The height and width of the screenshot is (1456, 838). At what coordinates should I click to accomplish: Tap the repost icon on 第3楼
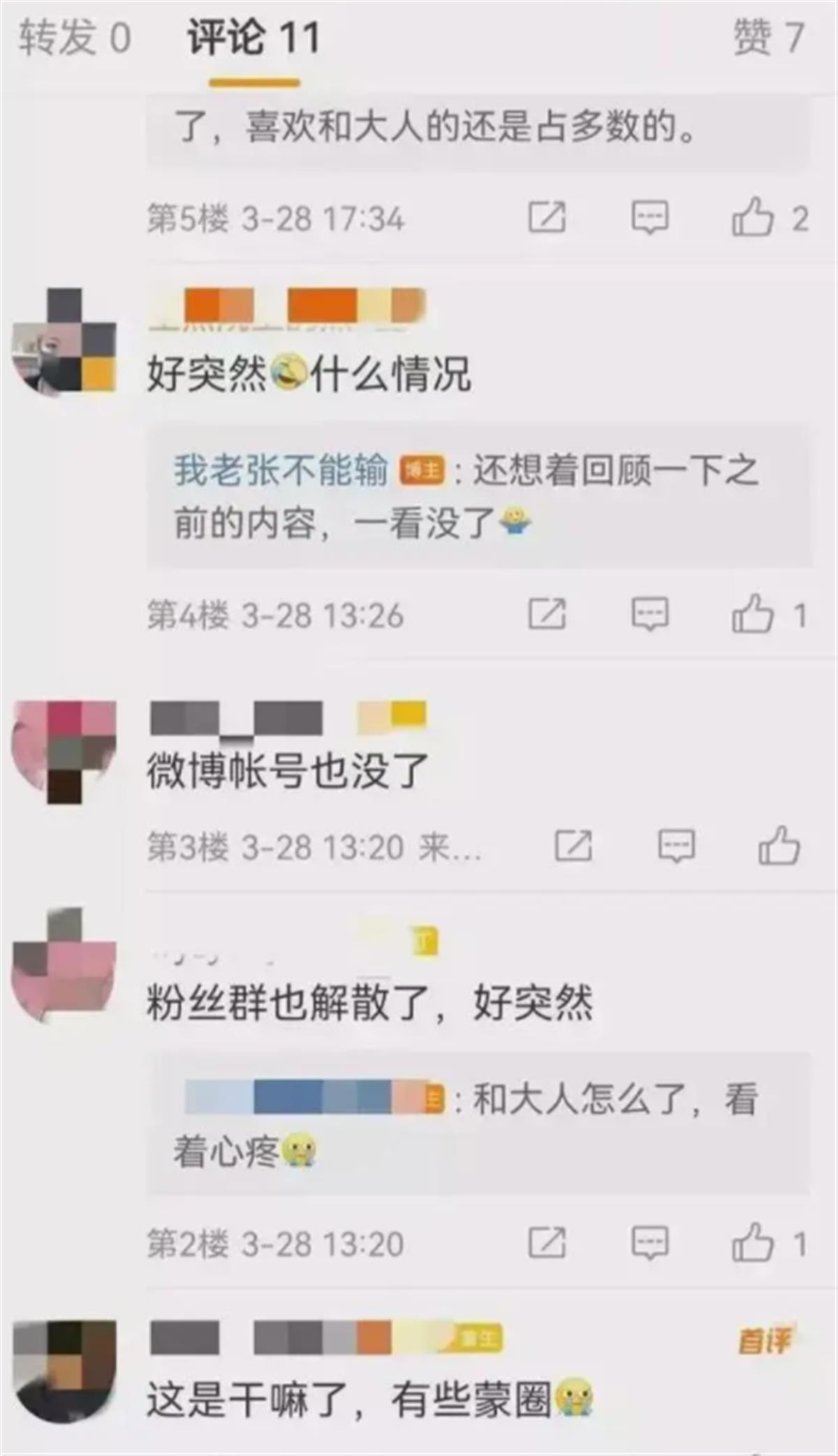tap(573, 846)
